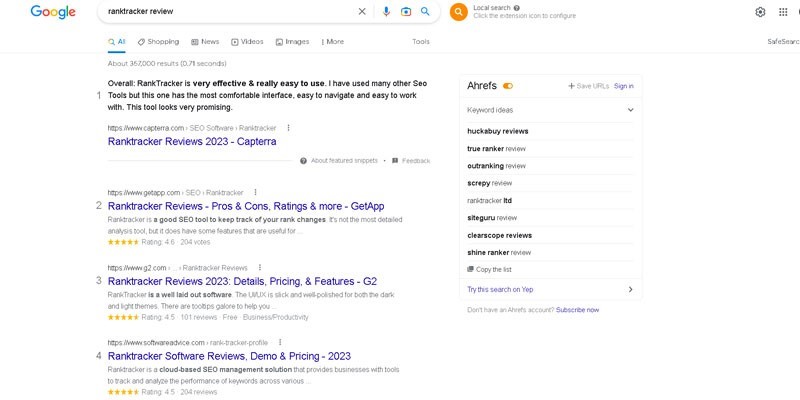Open Google settings gear icon
800x400 pixels.
coord(760,12)
